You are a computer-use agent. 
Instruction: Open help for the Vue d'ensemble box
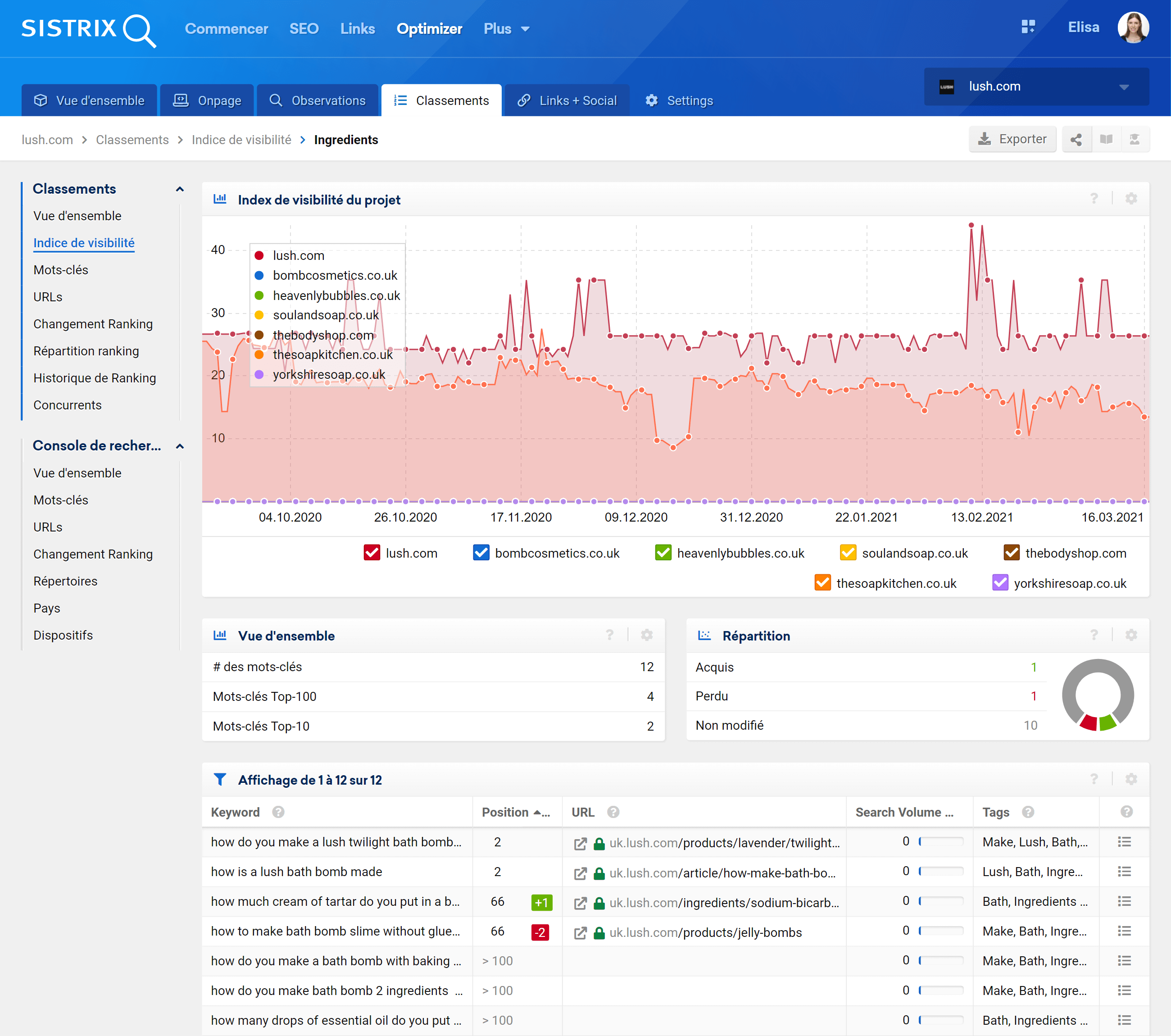[x=609, y=635]
